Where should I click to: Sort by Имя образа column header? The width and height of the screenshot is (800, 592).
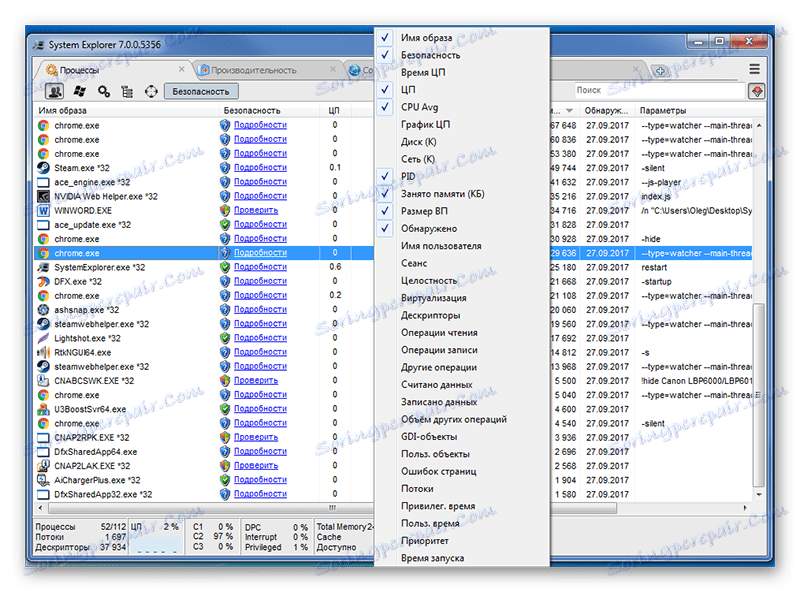point(127,110)
